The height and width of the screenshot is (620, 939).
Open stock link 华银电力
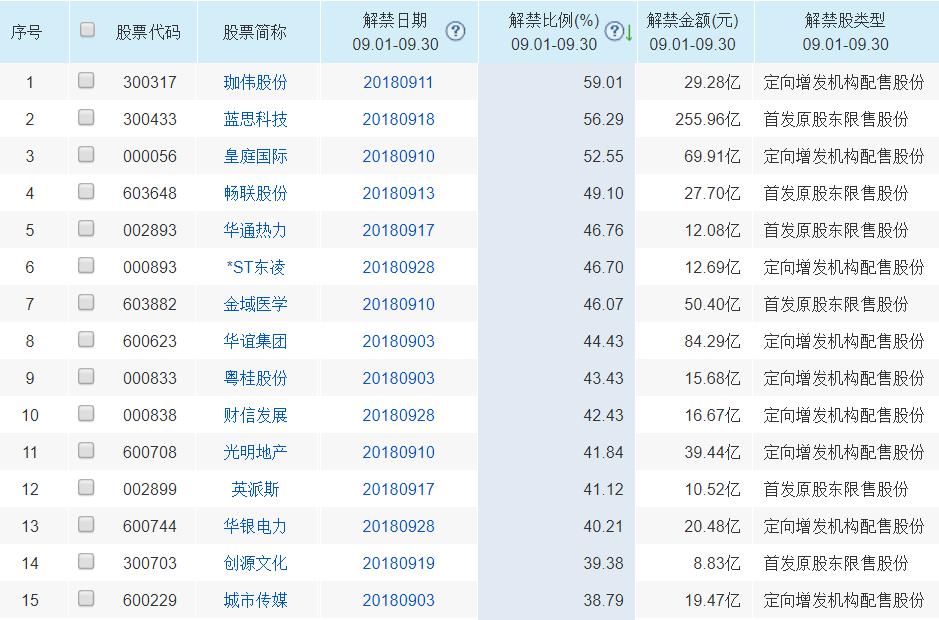tap(255, 527)
